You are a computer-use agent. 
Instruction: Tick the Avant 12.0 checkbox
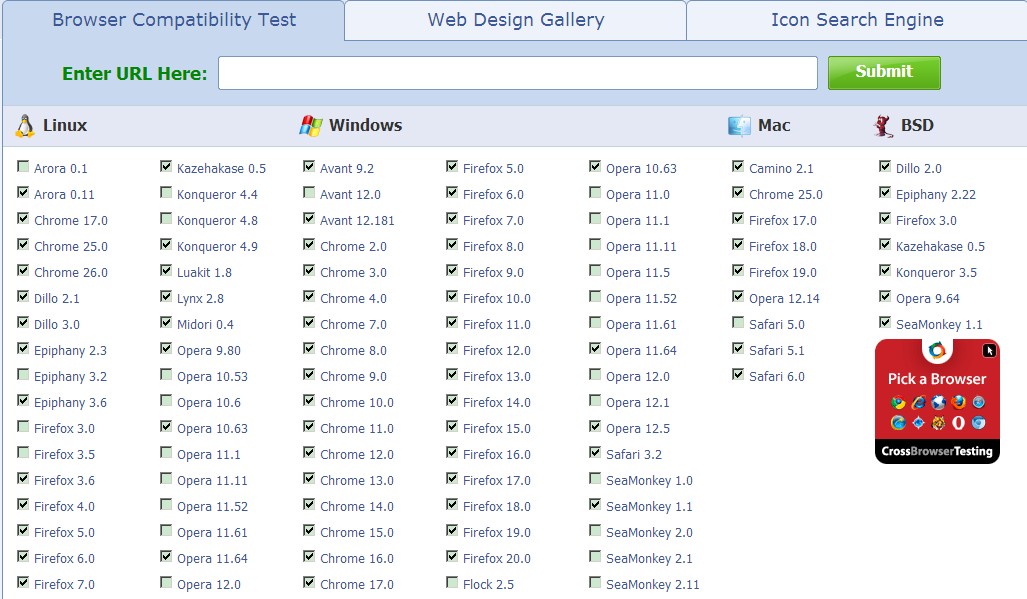(x=309, y=192)
